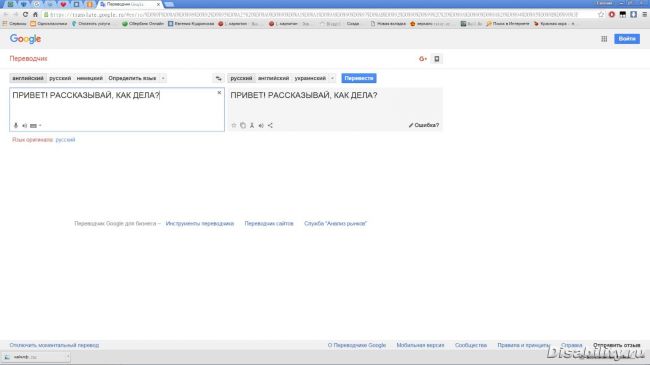
Task: Bookmark this page with star
Action: pyautogui.click(x=601, y=15)
